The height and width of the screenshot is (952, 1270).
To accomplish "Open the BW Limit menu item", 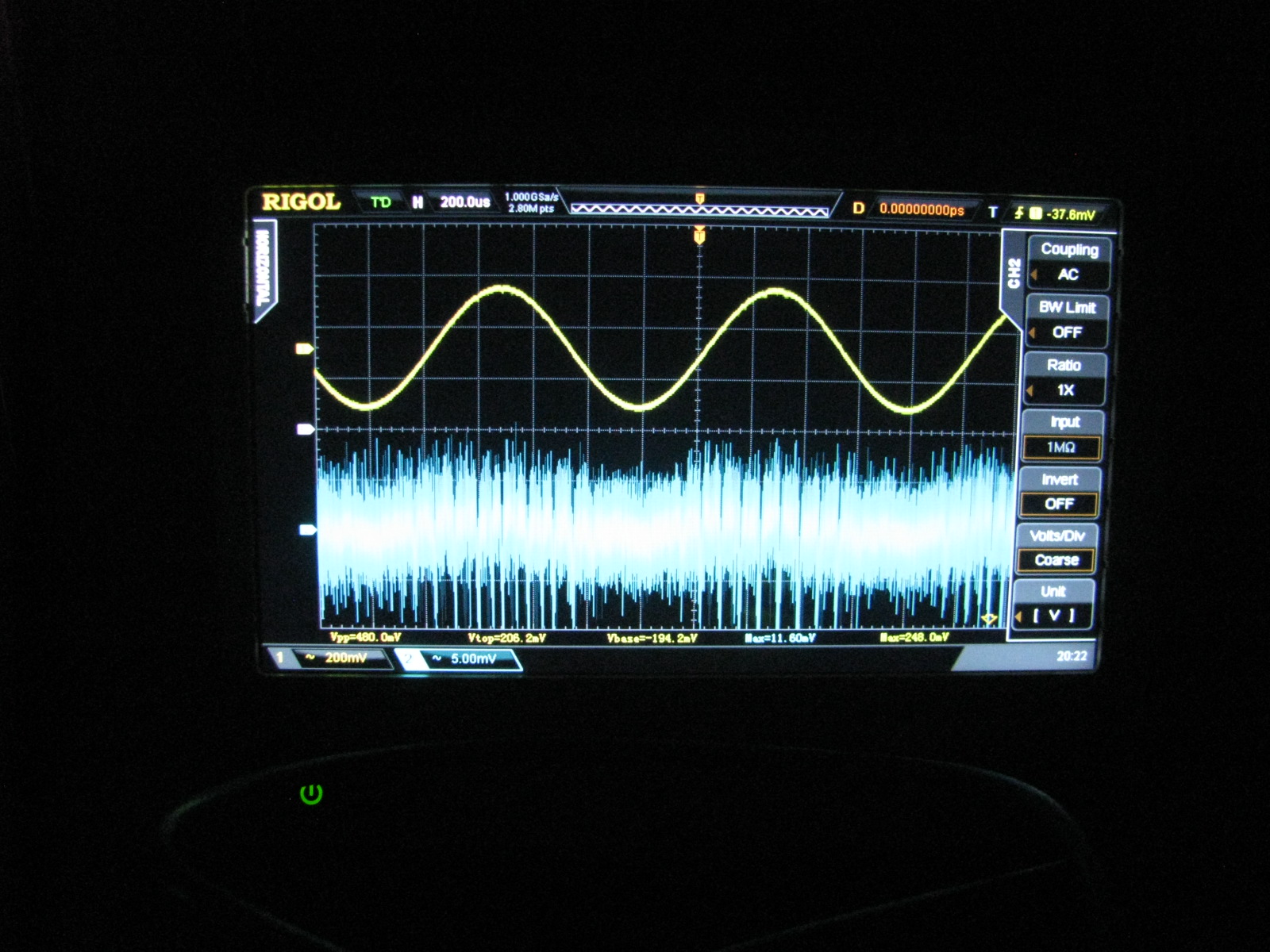I will pyautogui.click(x=1067, y=321).
